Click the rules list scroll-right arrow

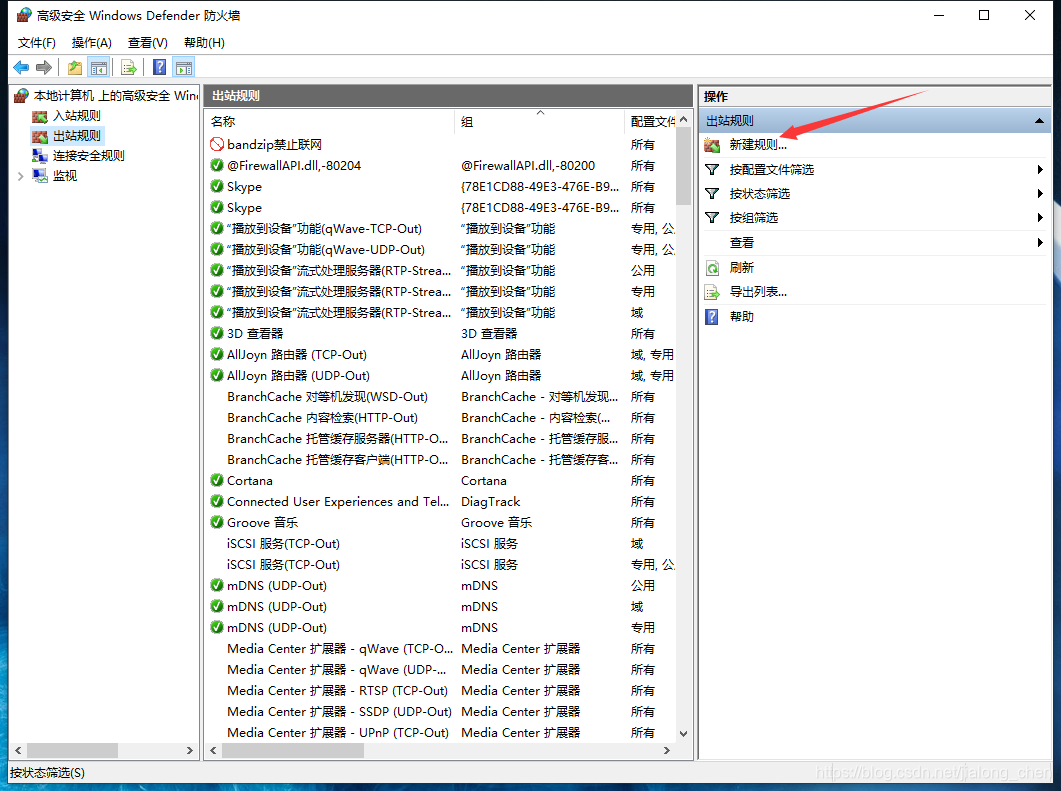pos(667,750)
